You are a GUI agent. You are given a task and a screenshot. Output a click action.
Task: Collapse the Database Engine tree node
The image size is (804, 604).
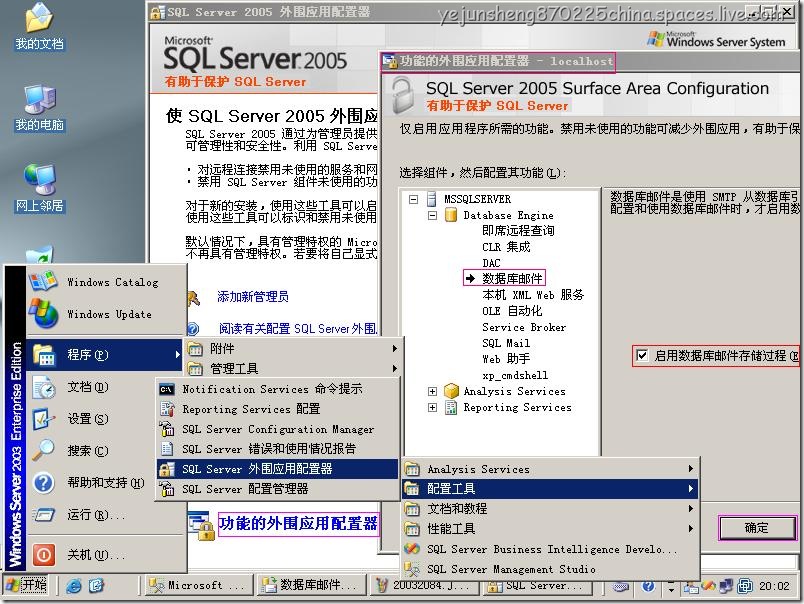432,215
